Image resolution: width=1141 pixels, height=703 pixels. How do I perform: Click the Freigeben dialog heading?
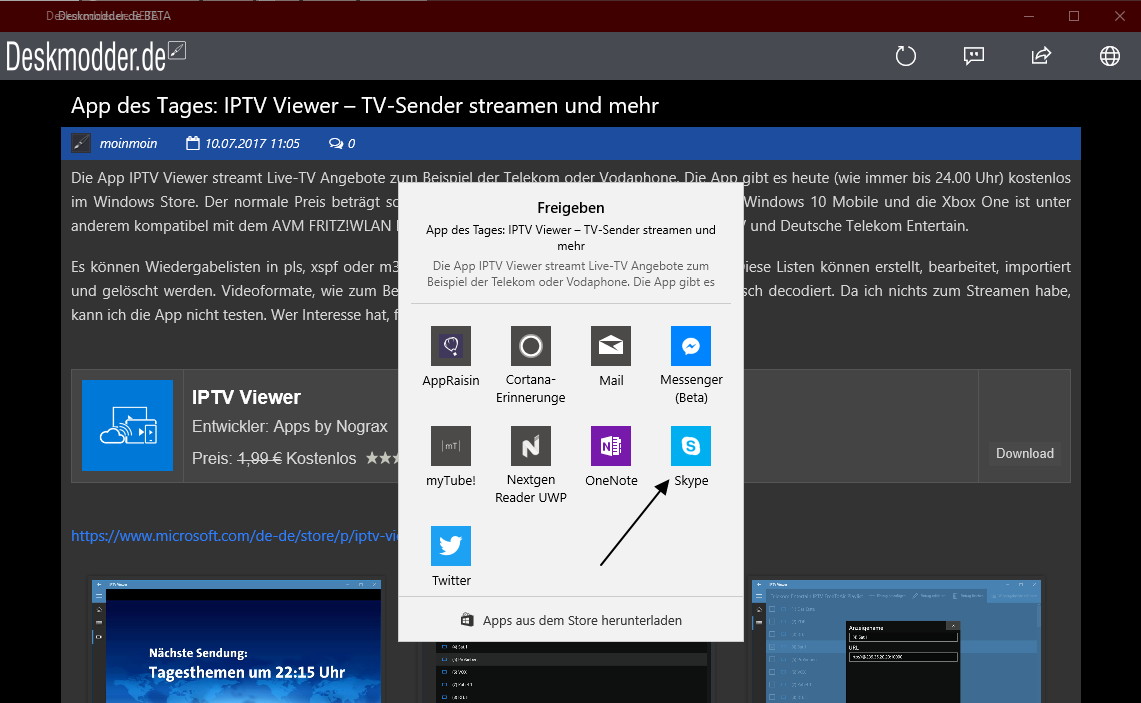570,208
